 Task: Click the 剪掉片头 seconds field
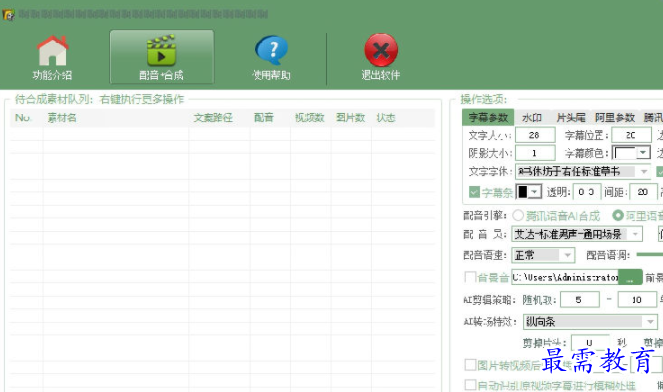click(x=590, y=342)
